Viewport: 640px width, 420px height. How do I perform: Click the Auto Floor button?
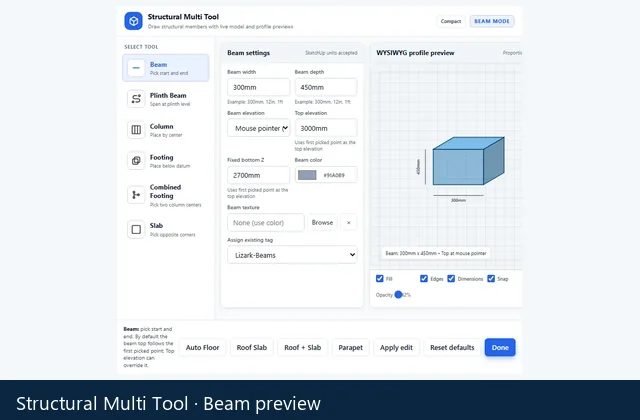(202, 347)
